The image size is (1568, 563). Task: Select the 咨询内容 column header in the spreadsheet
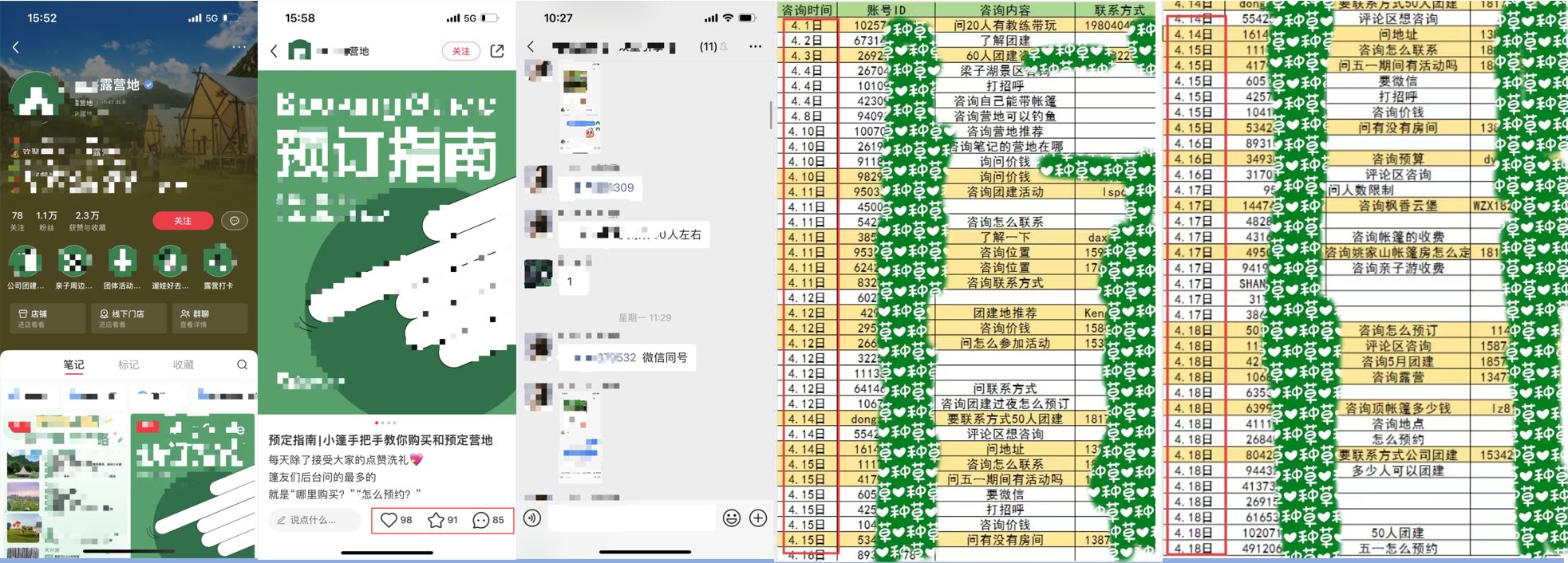(1004, 10)
